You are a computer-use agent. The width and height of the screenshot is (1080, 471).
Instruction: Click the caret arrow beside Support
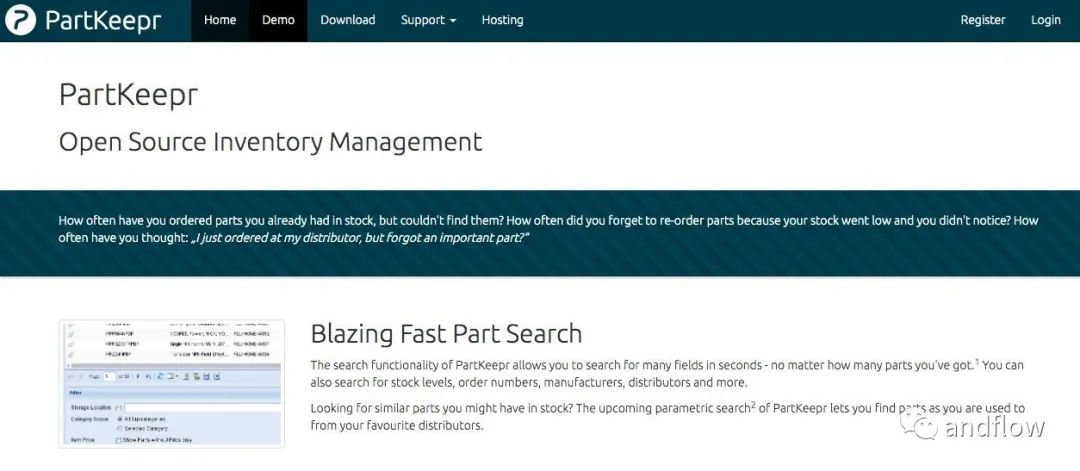(x=453, y=21)
